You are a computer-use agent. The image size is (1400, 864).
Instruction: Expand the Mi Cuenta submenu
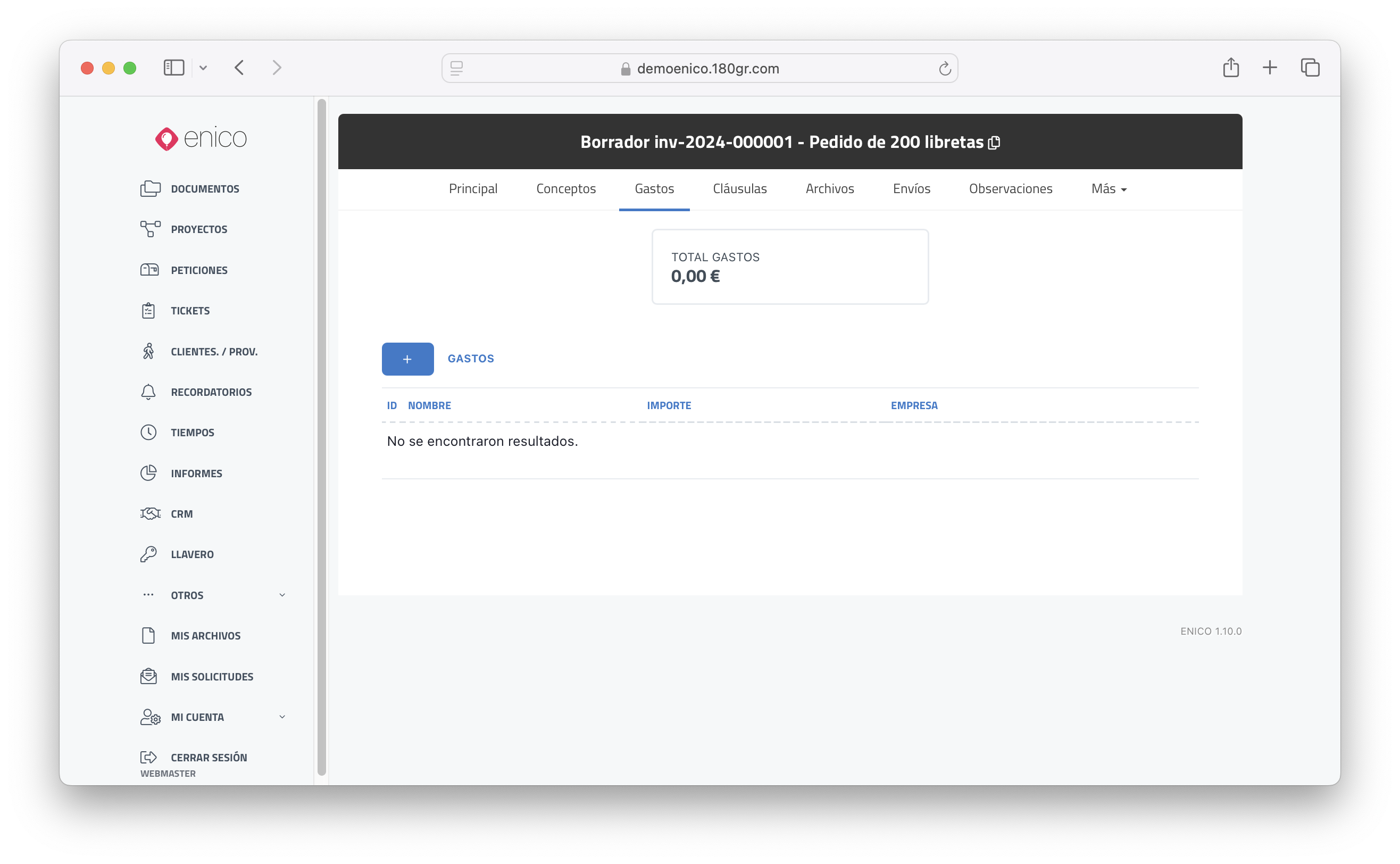(x=282, y=717)
